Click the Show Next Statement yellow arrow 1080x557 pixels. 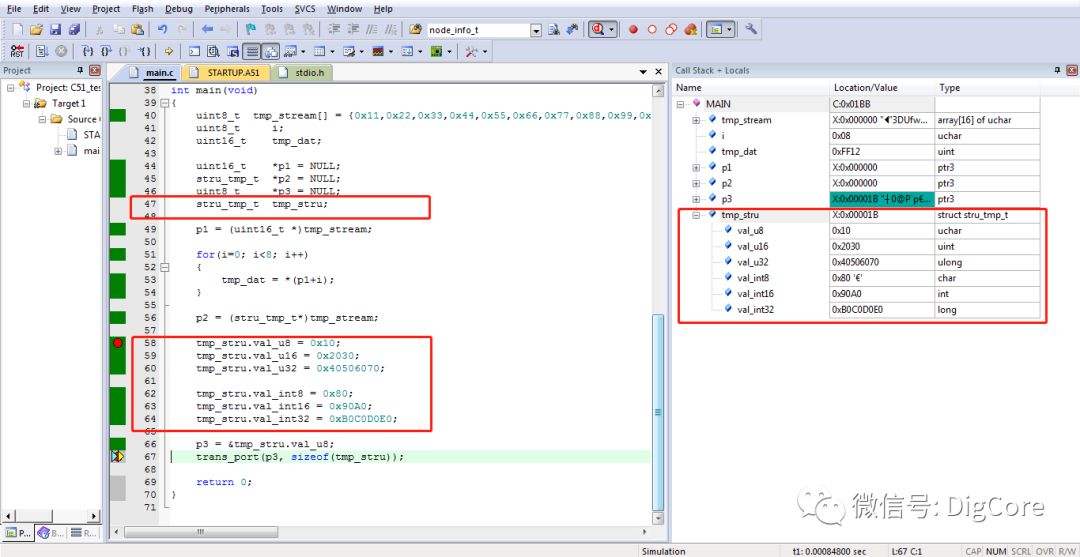(x=169, y=52)
